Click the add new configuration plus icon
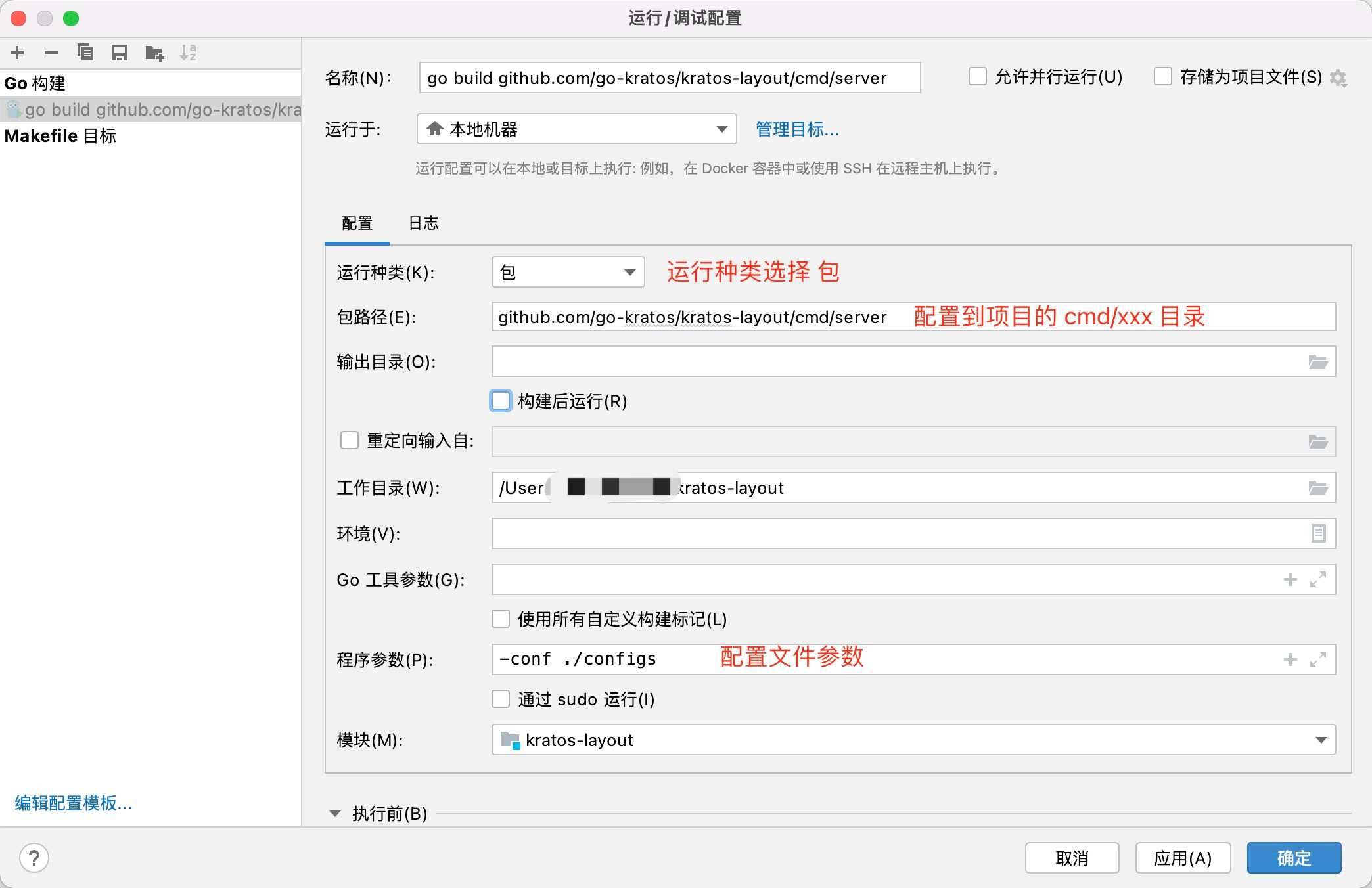This screenshot has width=1372, height=888. (18, 53)
